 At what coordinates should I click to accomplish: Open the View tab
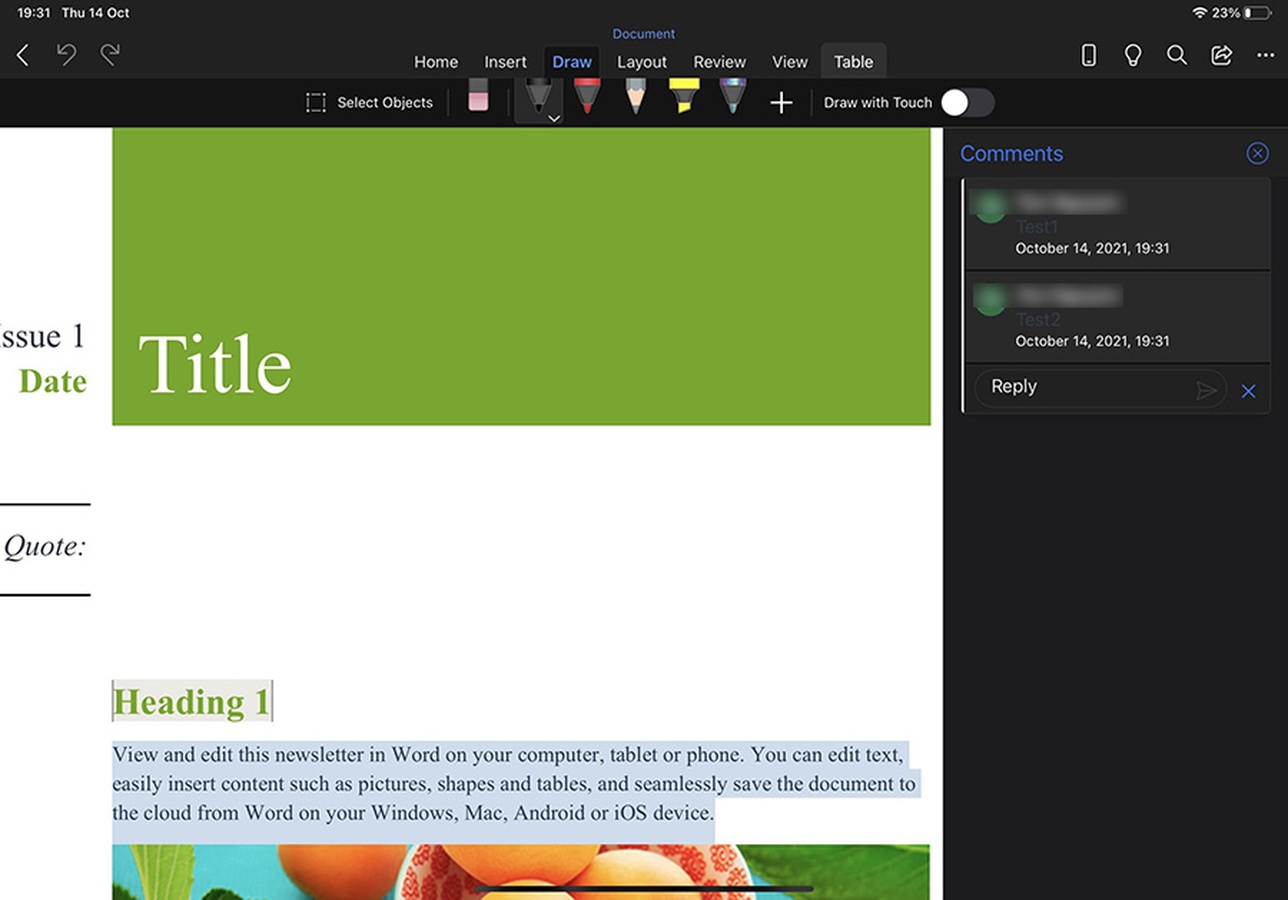pos(789,62)
